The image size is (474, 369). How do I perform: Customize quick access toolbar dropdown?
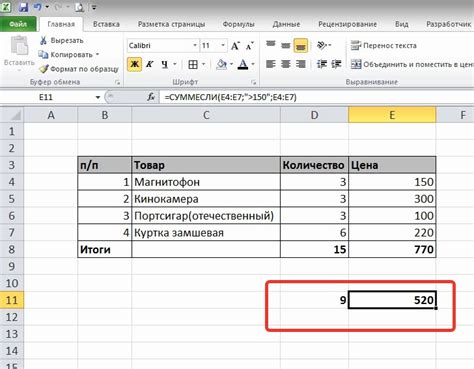coord(94,7)
